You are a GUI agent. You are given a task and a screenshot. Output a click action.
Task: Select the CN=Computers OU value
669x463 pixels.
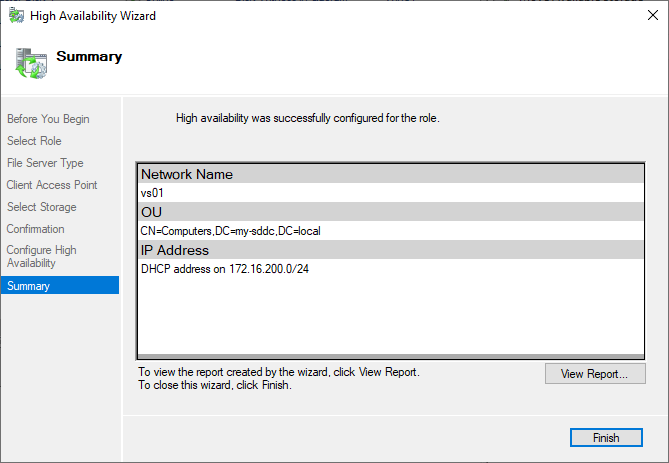(230, 231)
